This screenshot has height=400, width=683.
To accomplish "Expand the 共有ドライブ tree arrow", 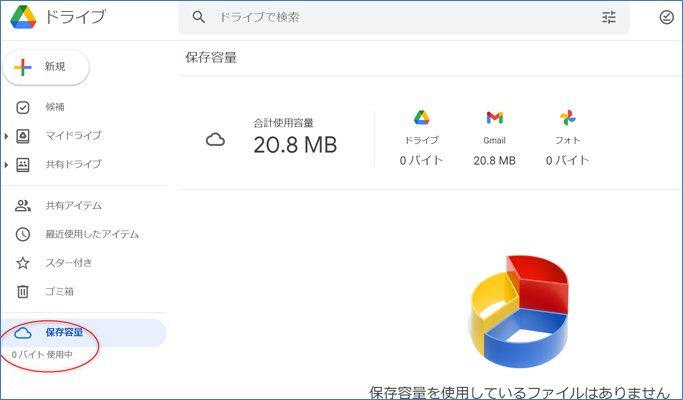I will [6, 165].
